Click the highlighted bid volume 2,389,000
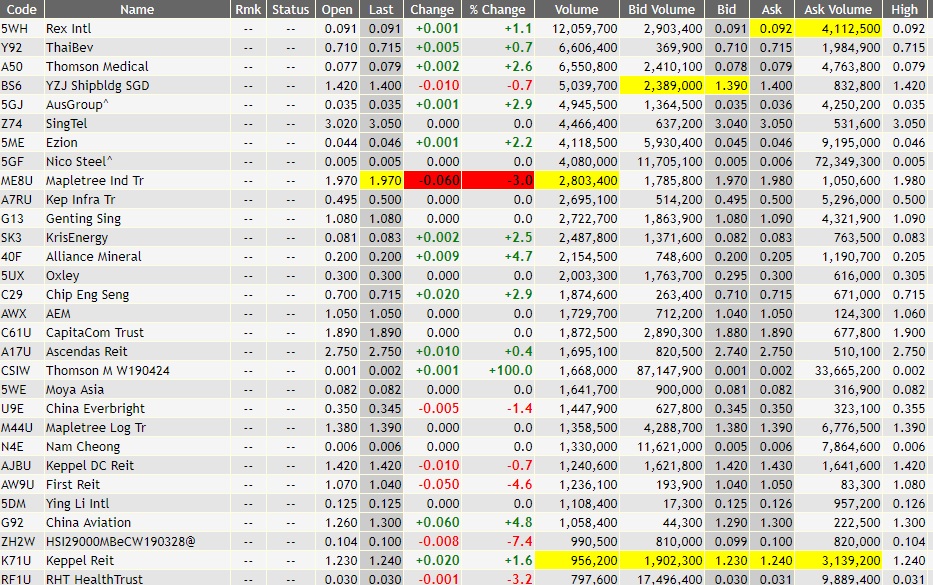Image resolution: width=933 pixels, height=585 pixels. coord(662,86)
